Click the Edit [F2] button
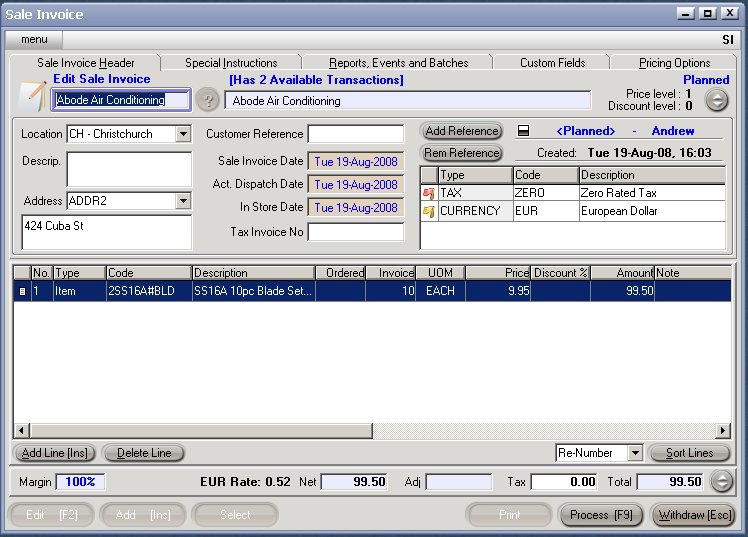This screenshot has width=748, height=537. coord(51,515)
